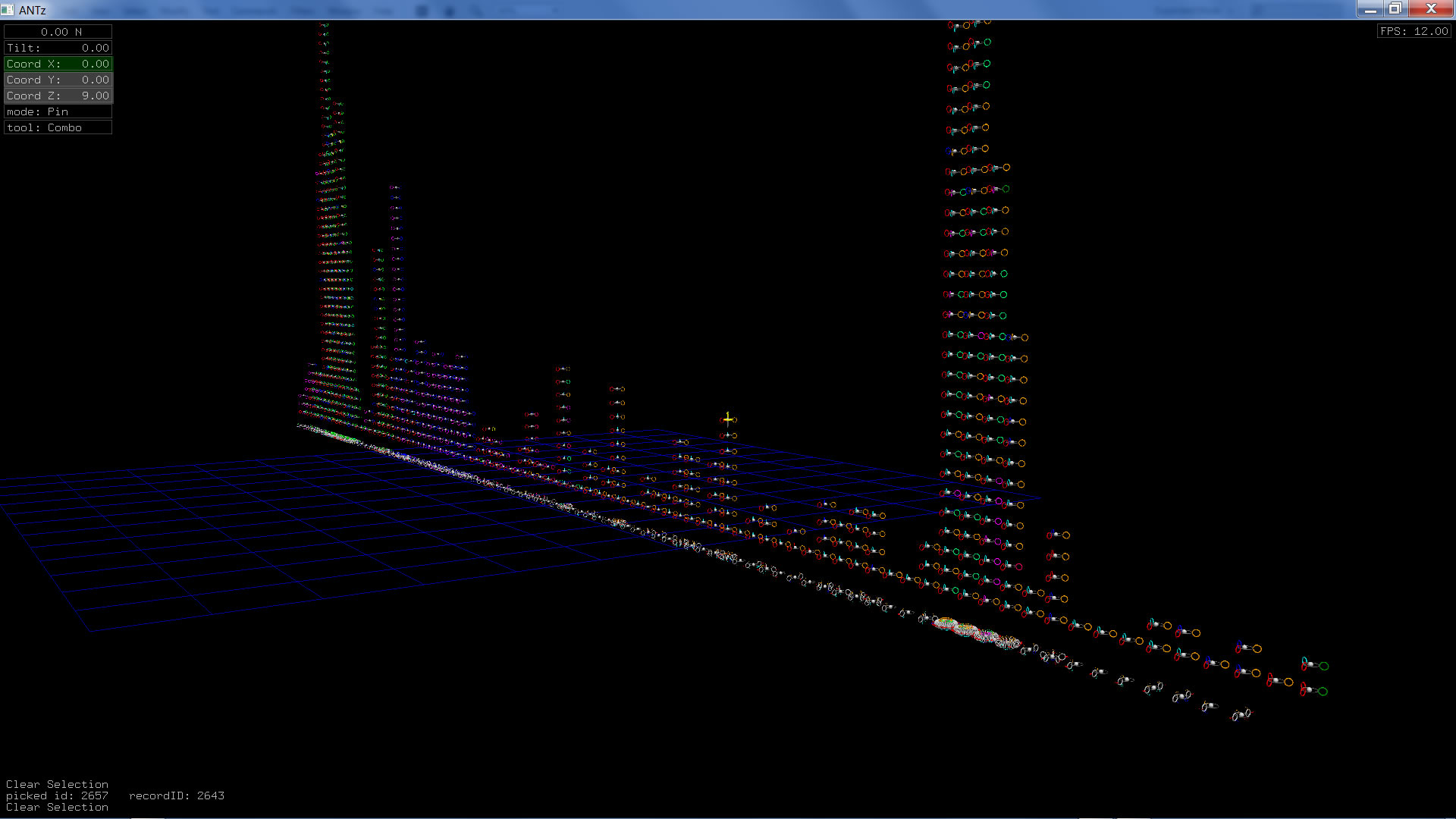Click the ANTz application icon in title bar
Viewport: 1456px width, 819px height.
8,9
